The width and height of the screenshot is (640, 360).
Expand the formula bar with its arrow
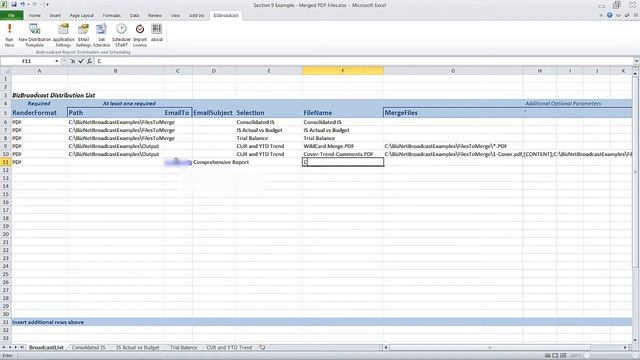(636, 61)
